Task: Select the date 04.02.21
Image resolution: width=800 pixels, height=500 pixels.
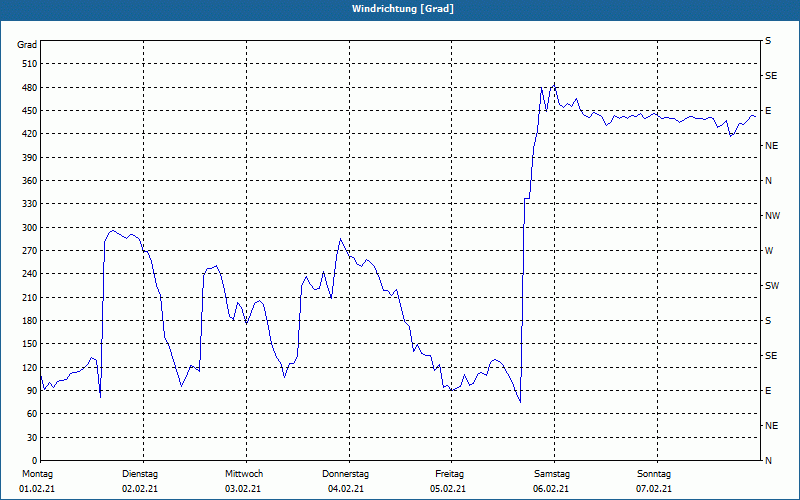Action: 346,489
